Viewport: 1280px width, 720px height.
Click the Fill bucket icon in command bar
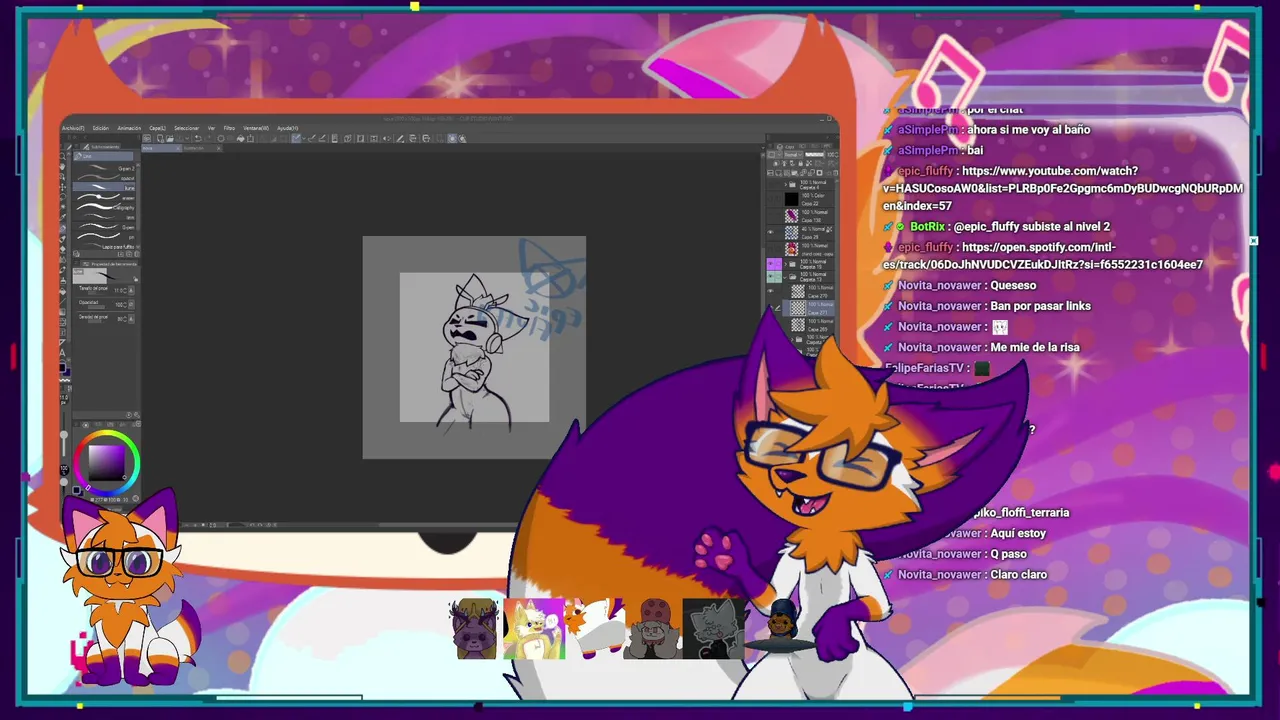click(x=240, y=139)
